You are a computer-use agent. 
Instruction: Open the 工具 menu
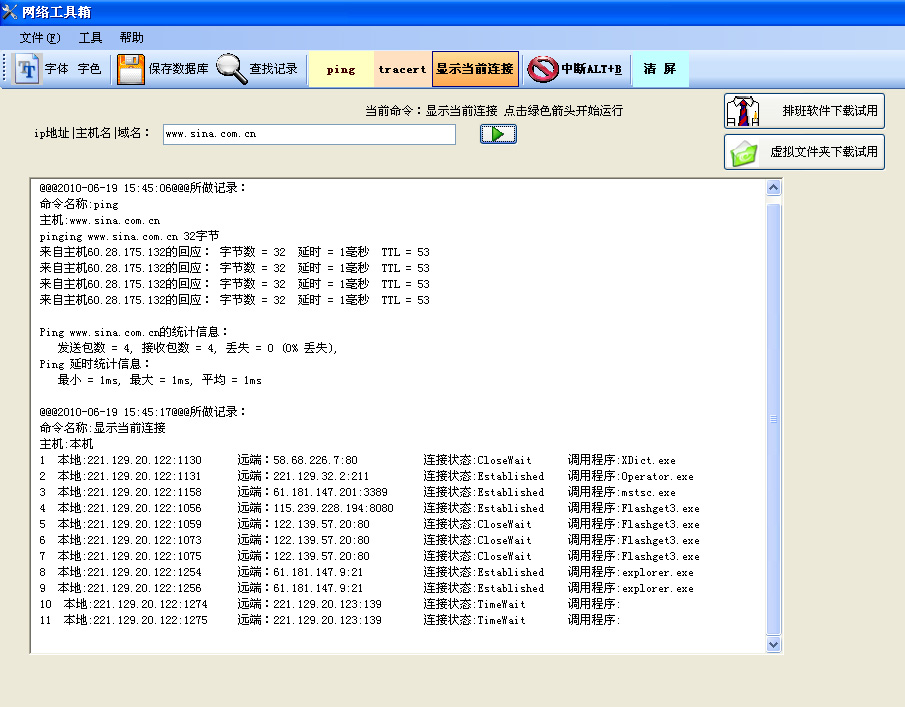coord(90,38)
